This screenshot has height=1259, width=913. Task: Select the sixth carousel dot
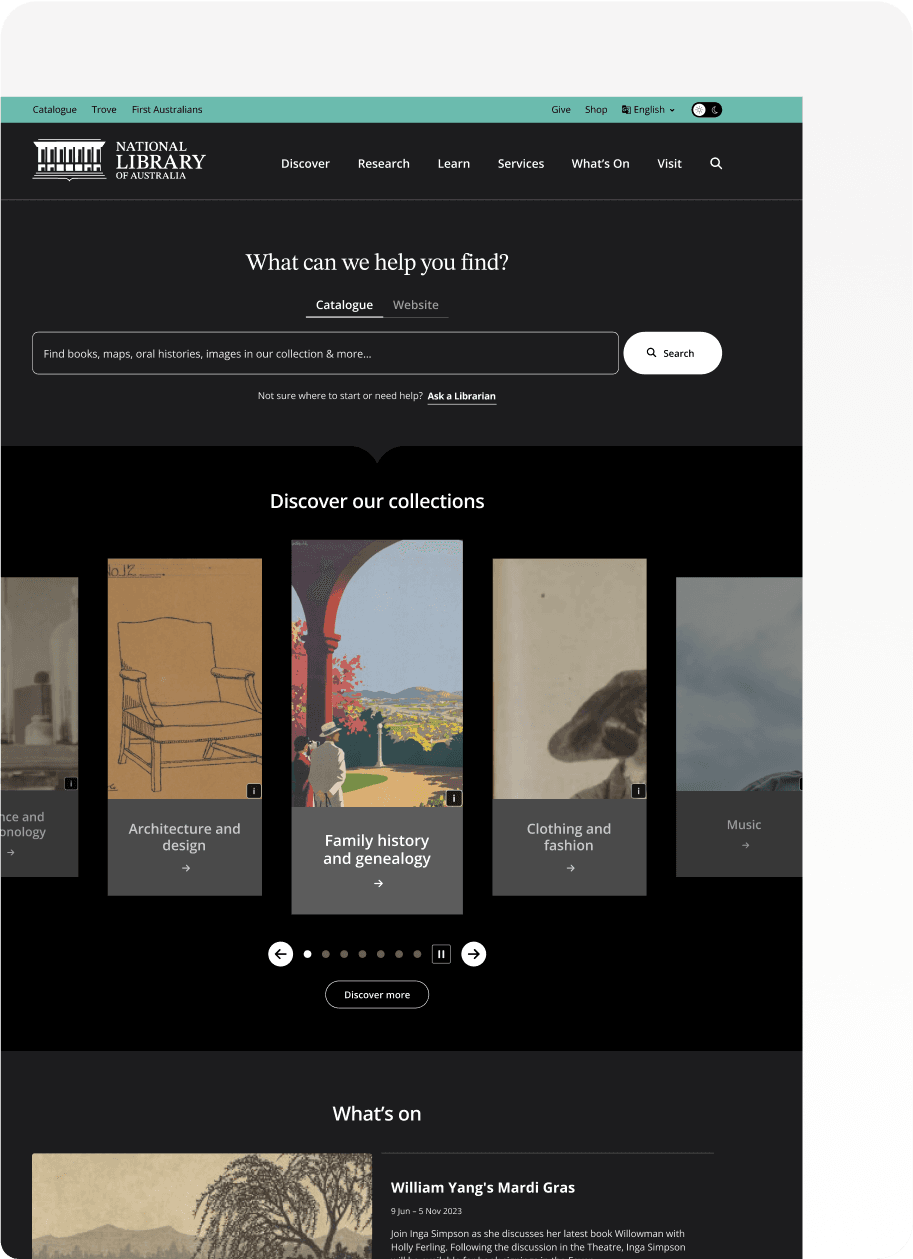click(399, 954)
